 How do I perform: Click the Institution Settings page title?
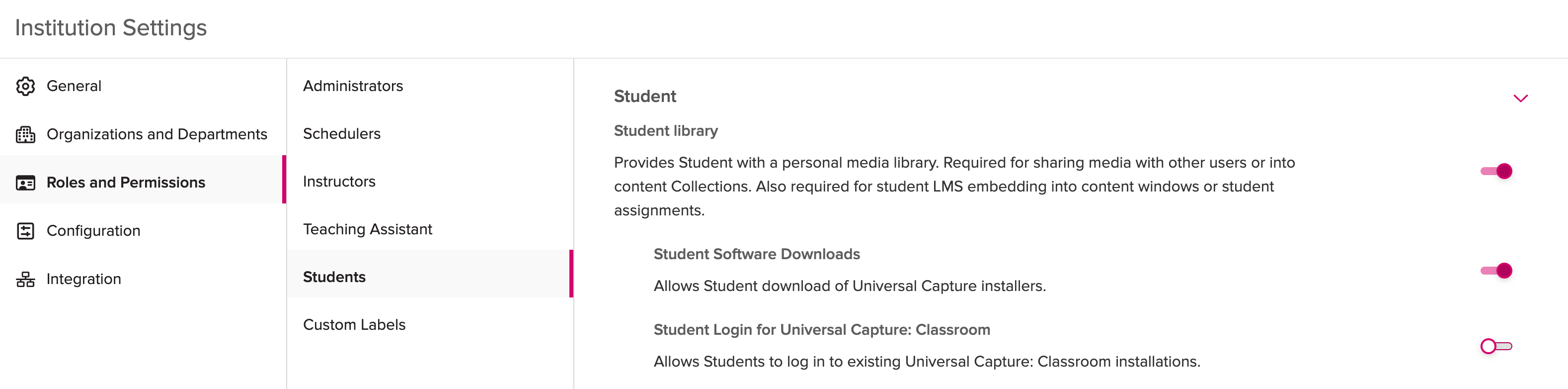[x=111, y=28]
